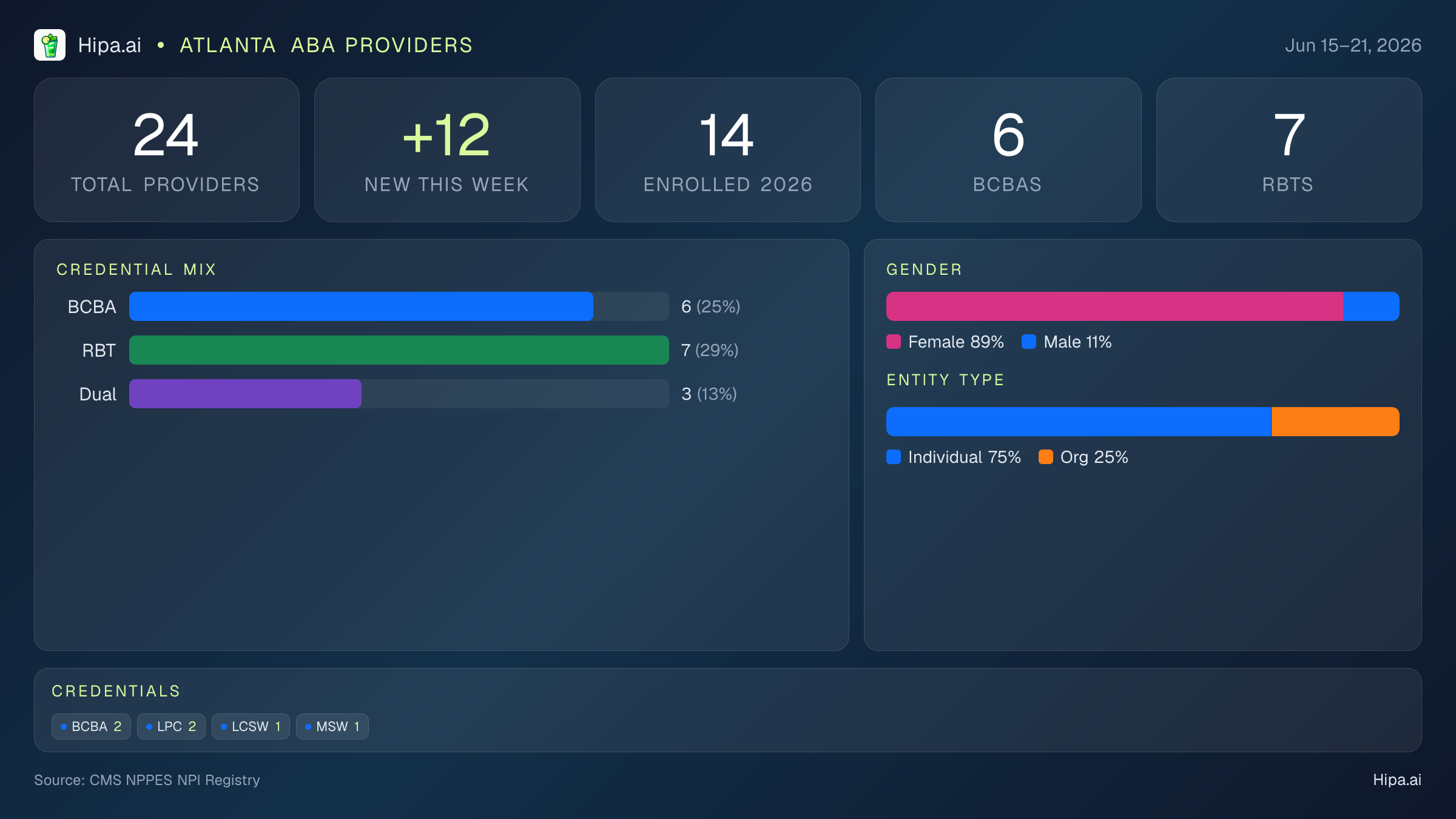Click the Gender section heading
1456x819 pixels.
click(924, 269)
